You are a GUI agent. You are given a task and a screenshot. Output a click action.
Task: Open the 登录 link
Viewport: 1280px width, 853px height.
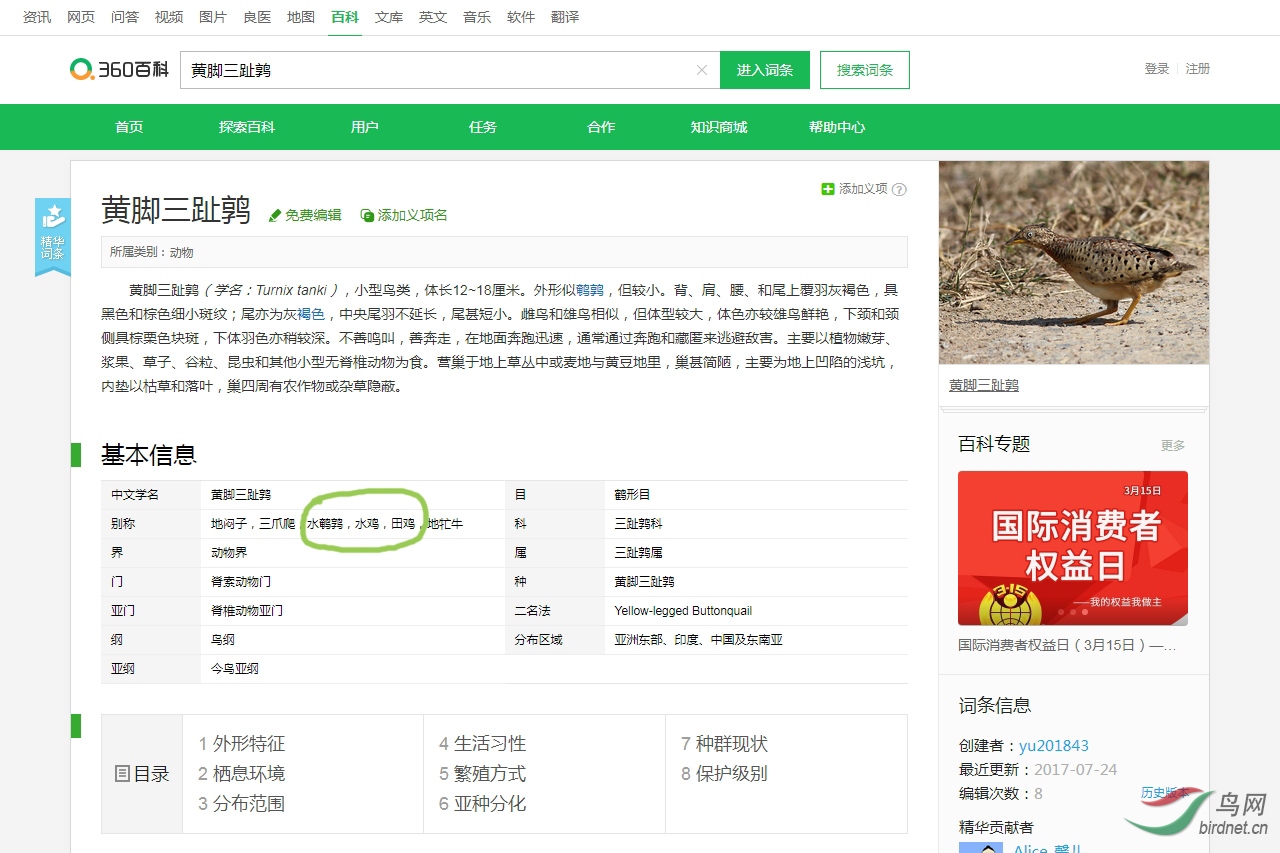point(1156,68)
